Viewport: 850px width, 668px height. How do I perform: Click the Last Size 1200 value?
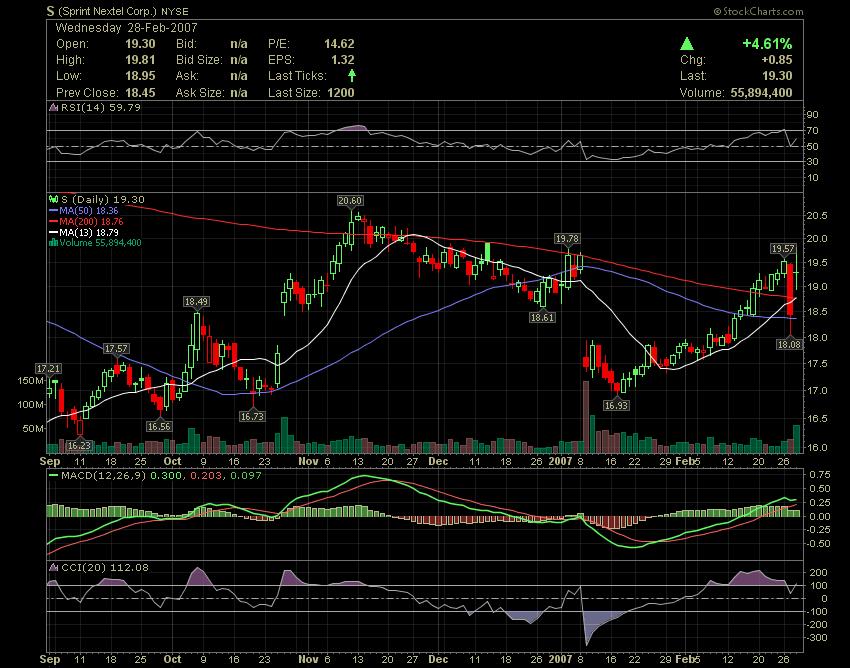341,93
